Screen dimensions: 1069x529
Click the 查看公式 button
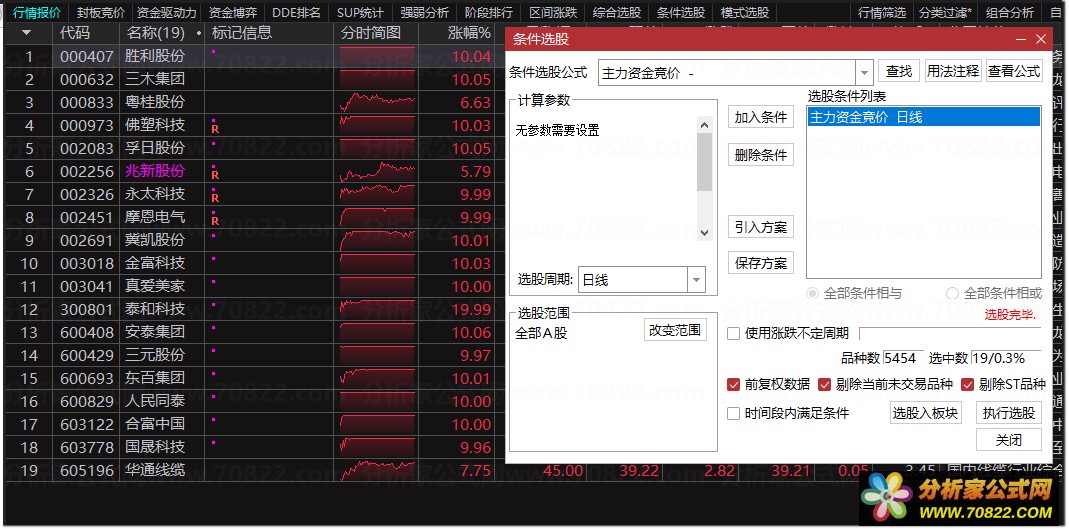[x=1014, y=71]
